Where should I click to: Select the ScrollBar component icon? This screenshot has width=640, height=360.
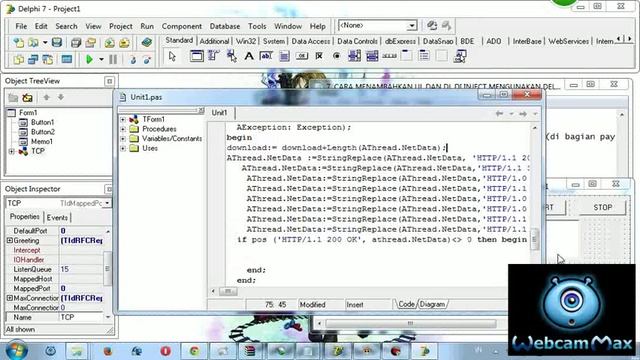pos(389,56)
